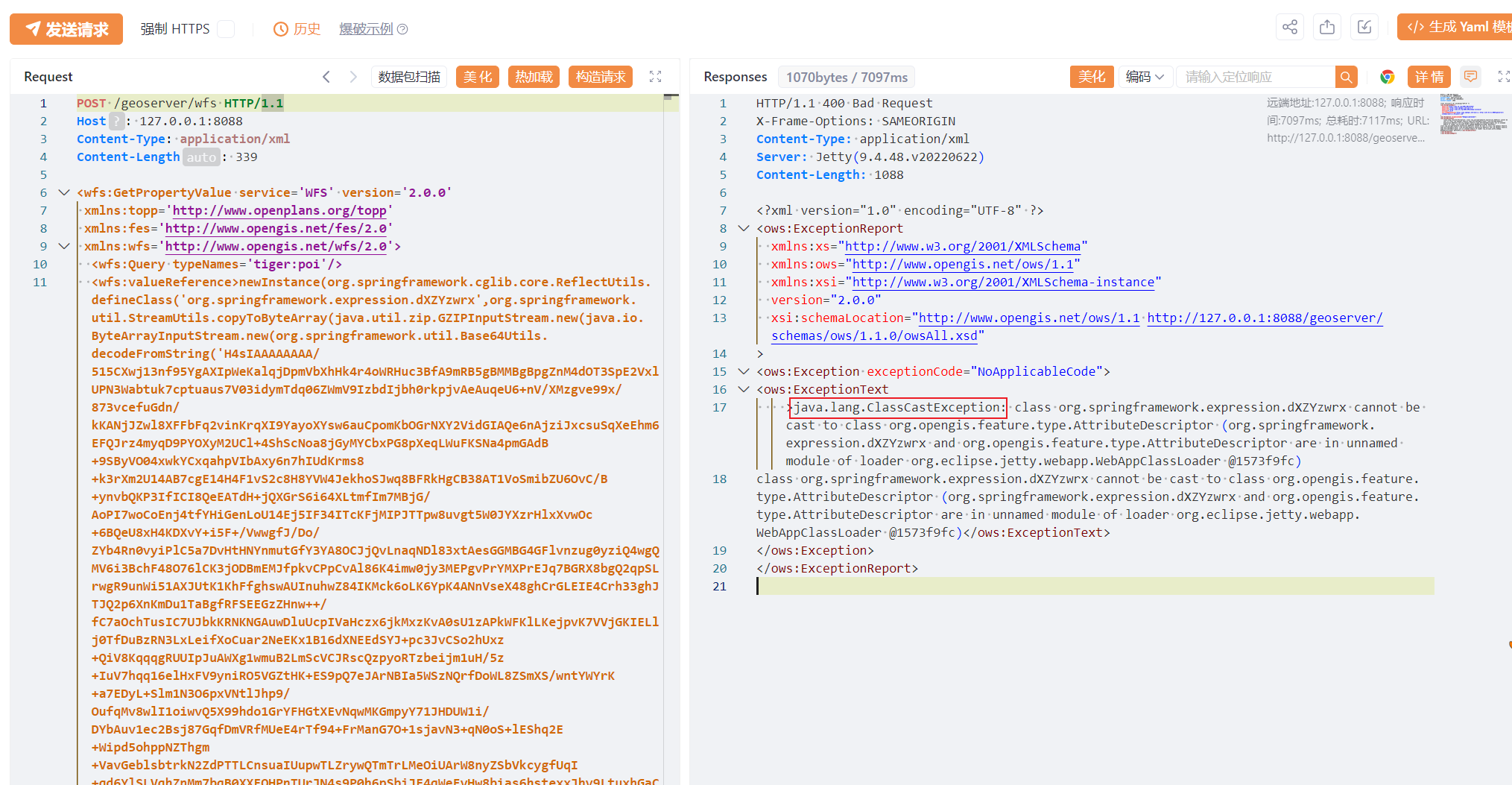Click the 构造请求 button
This screenshot has height=785, width=1512.
601,77
